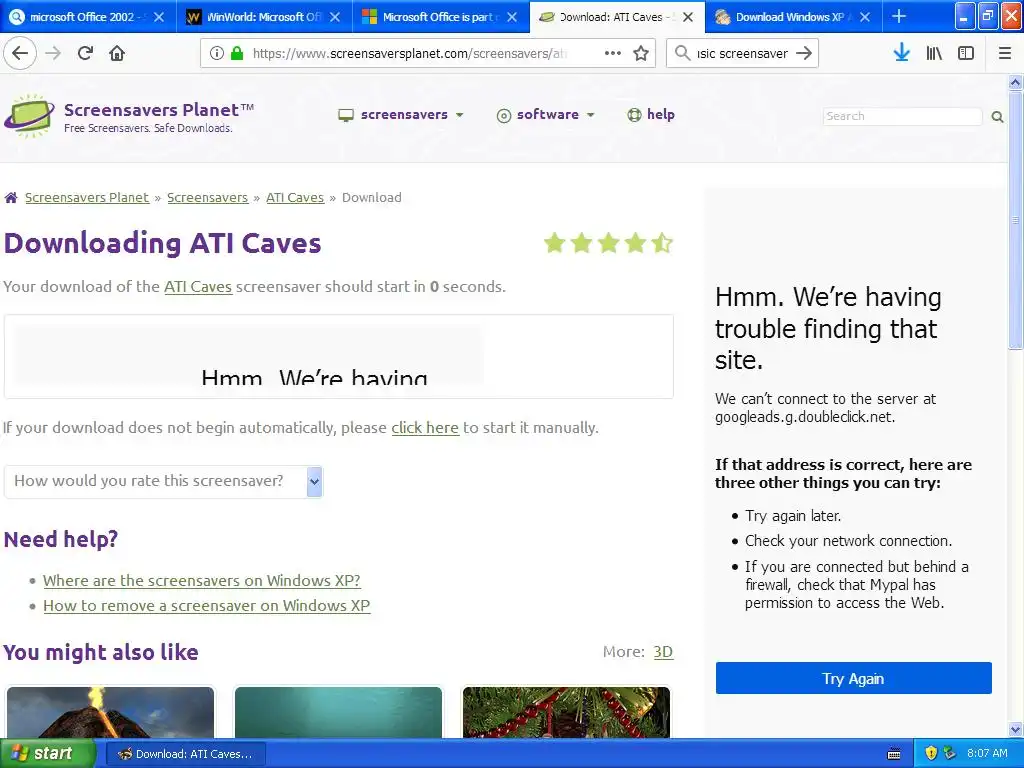Click the keyboard icon in taskbar
The height and width of the screenshot is (768, 1024).
pyautogui.click(x=894, y=754)
